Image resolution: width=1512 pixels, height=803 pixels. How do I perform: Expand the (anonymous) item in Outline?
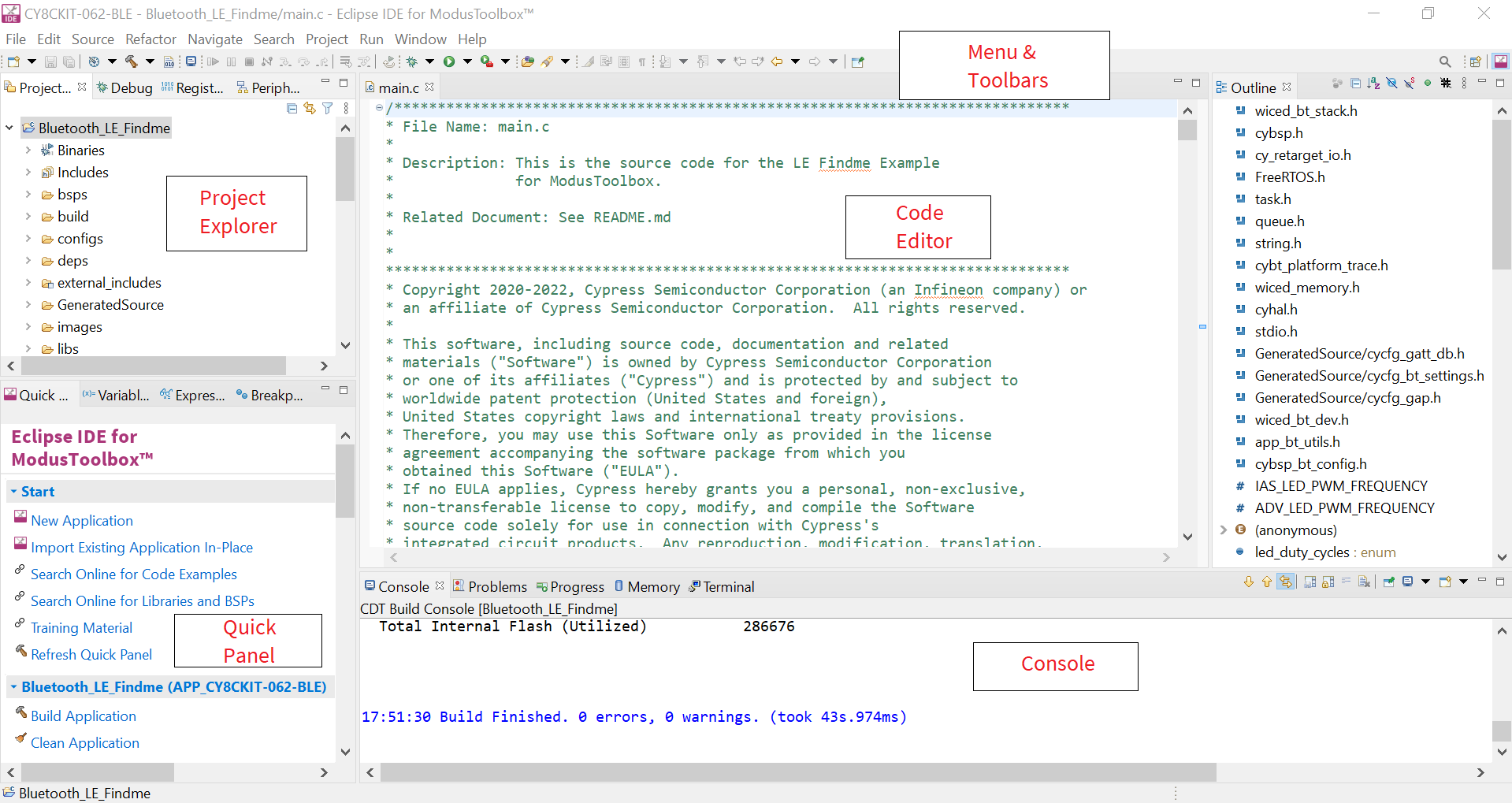point(1224,530)
